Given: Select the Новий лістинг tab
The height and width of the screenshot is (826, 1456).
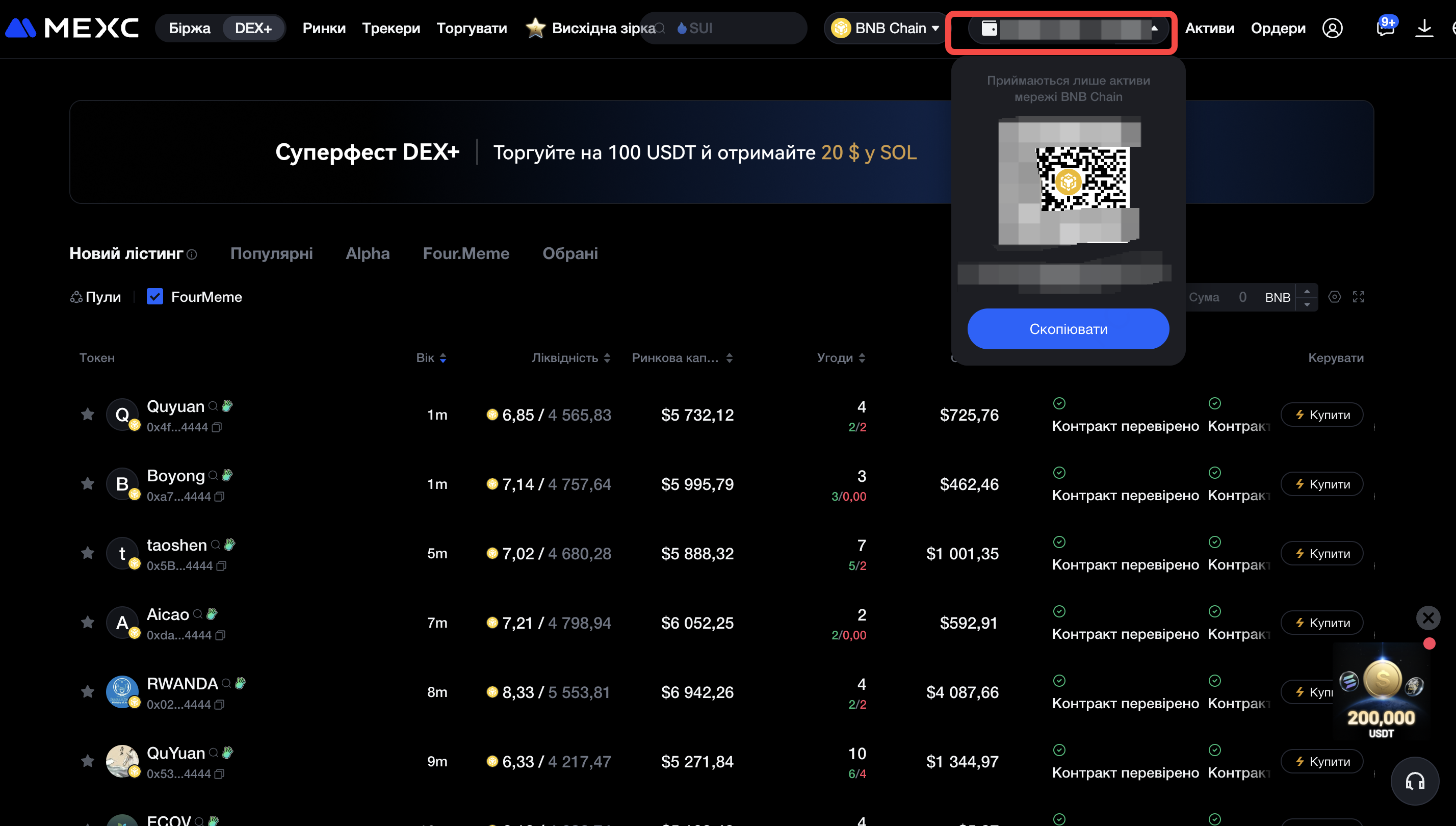Looking at the screenshot, I should point(126,253).
